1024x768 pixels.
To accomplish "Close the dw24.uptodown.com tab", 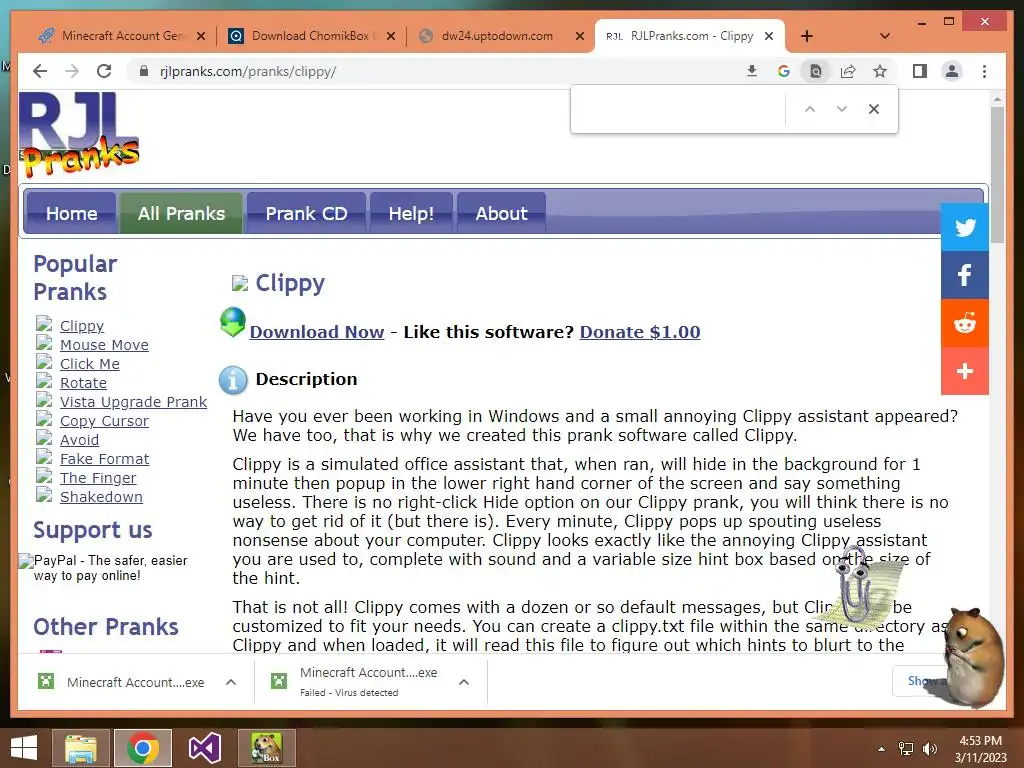I will (579, 36).
